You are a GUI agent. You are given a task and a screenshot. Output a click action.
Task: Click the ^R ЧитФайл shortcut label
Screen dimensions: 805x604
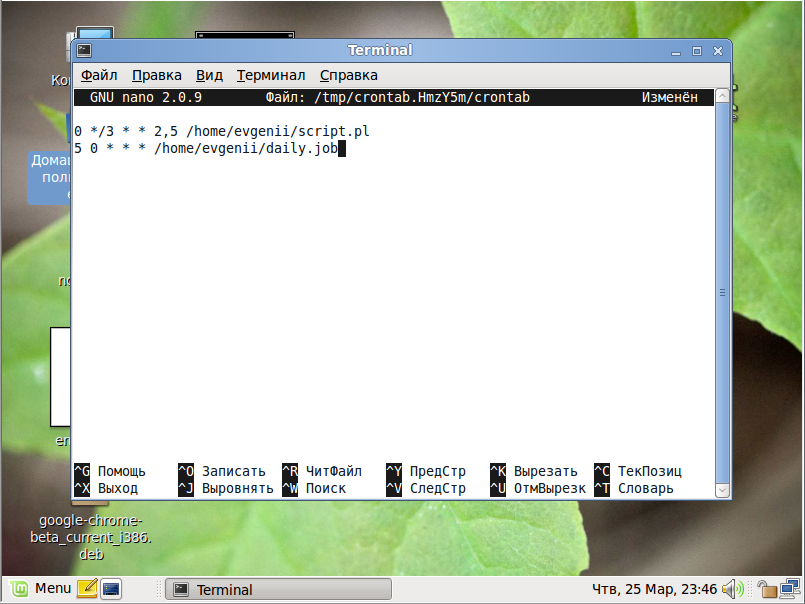[x=322, y=471]
